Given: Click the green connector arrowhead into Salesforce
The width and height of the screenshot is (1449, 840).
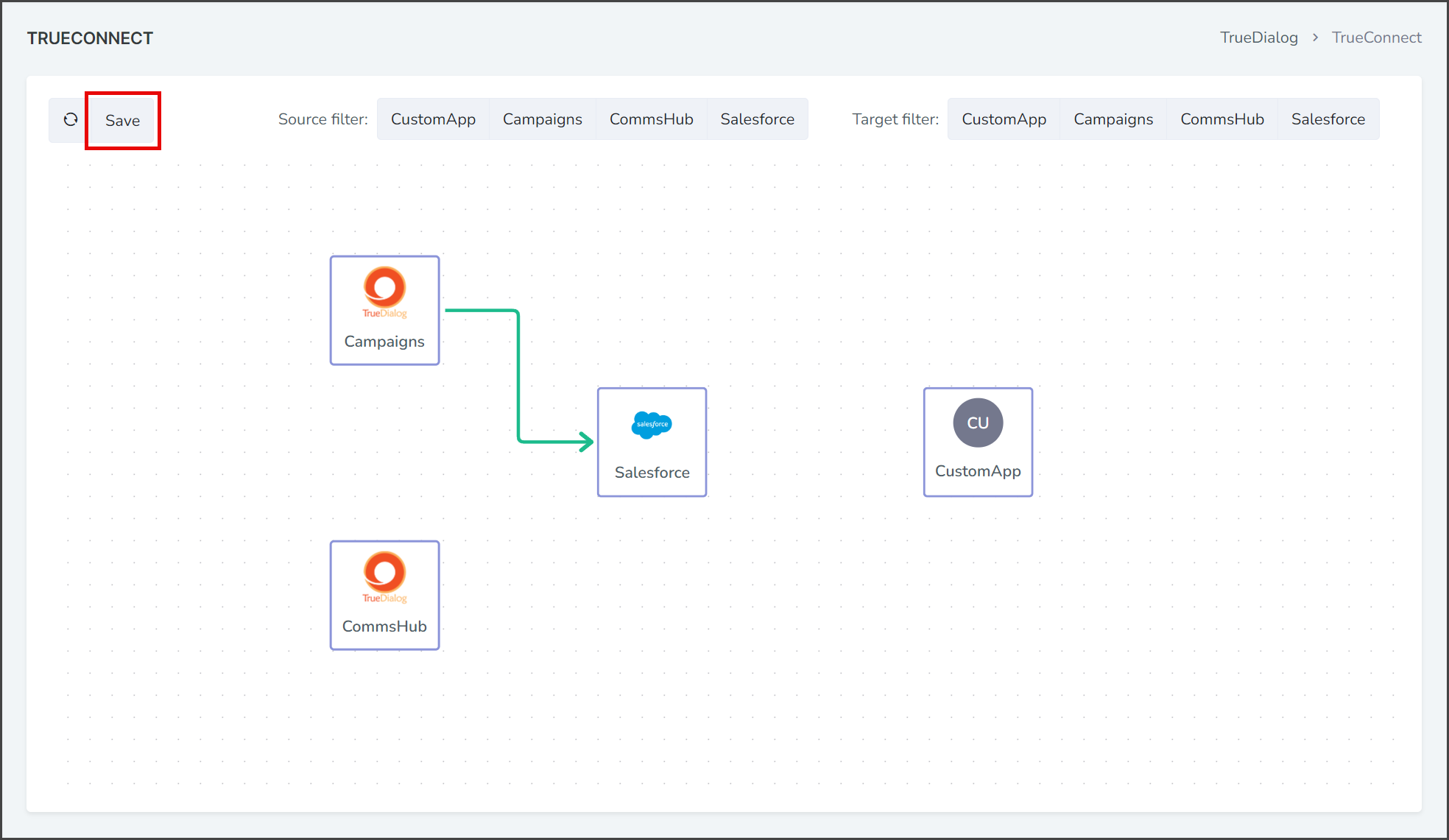Looking at the screenshot, I should pos(586,442).
